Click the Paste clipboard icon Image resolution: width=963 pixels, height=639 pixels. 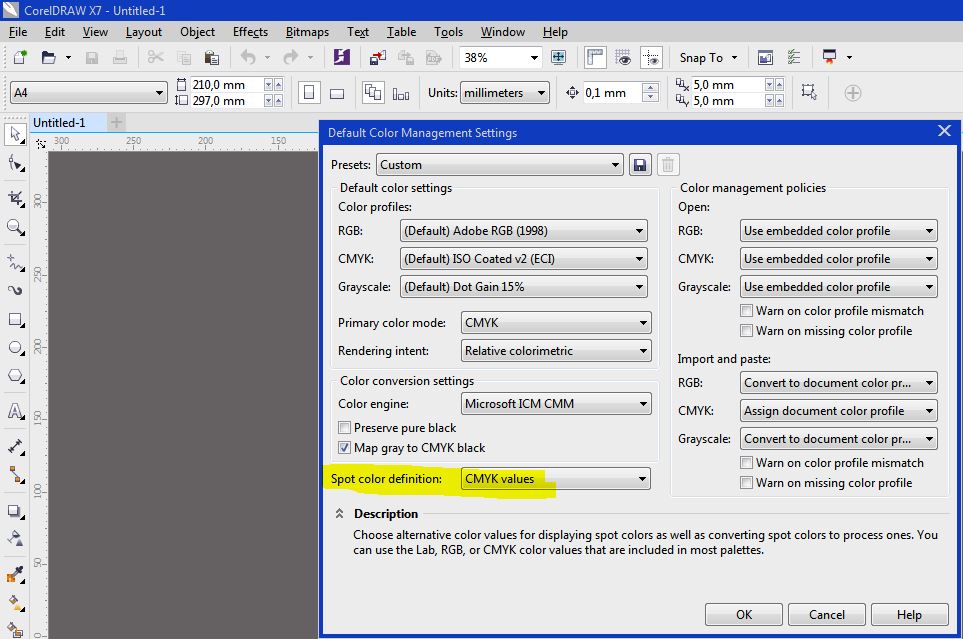click(x=212, y=58)
